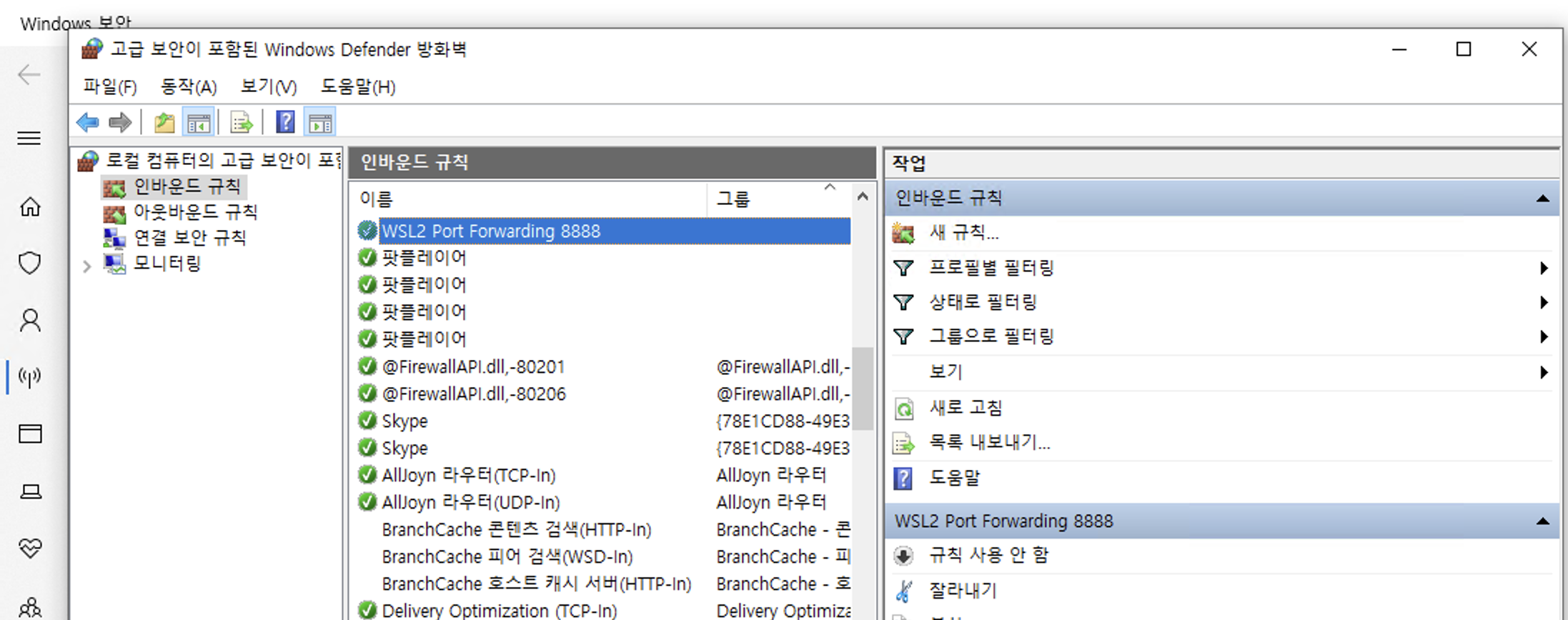Click the 잘라내기 scissors icon
The width and height of the screenshot is (1568, 620).
coord(903,591)
